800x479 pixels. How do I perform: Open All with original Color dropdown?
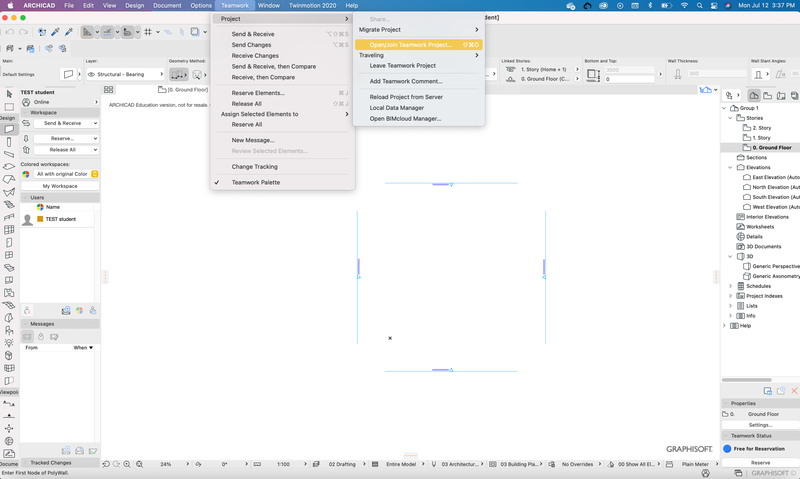66,174
